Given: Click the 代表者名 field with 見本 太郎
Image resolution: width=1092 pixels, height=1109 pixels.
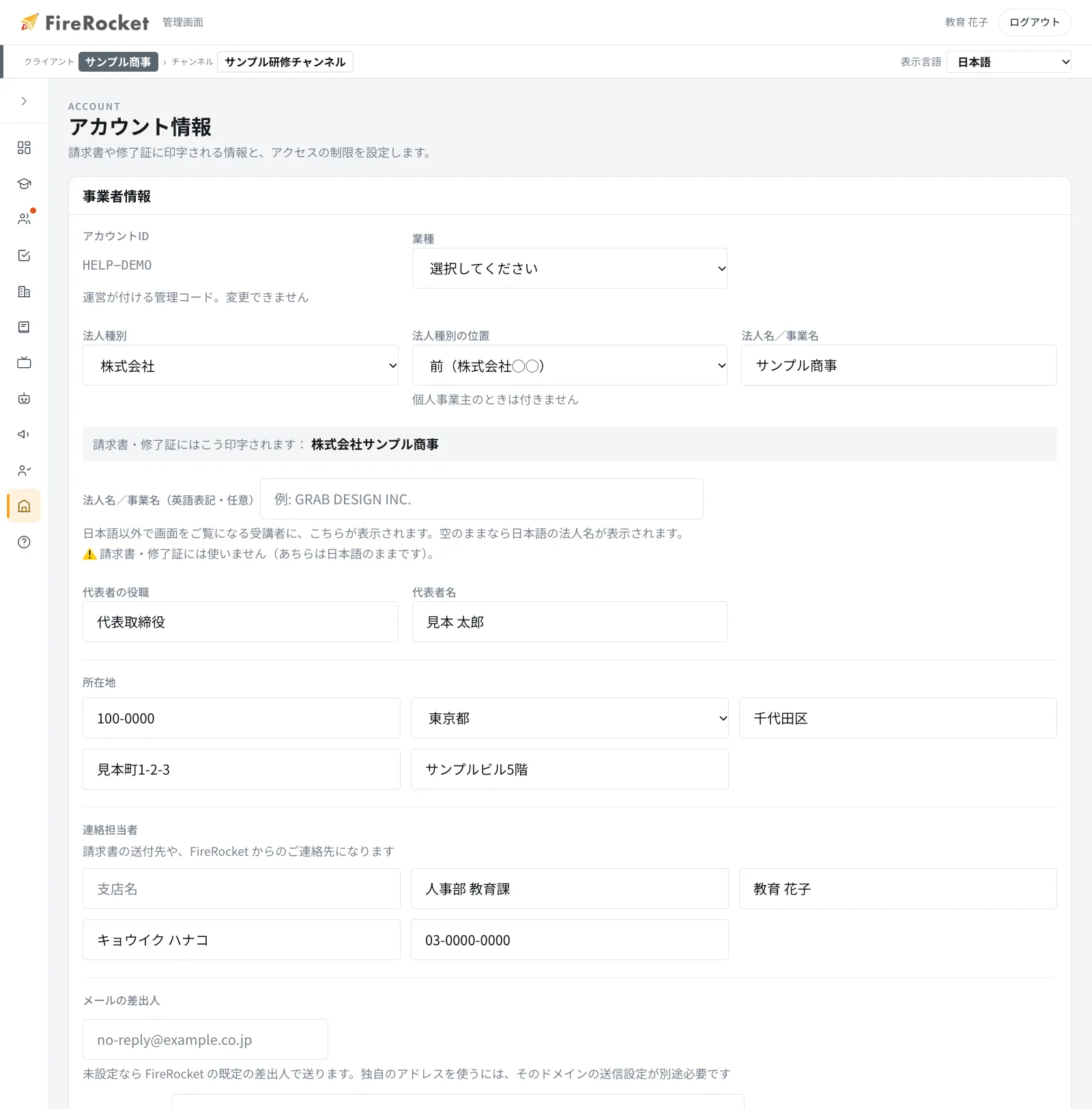Looking at the screenshot, I should coord(570,622).
